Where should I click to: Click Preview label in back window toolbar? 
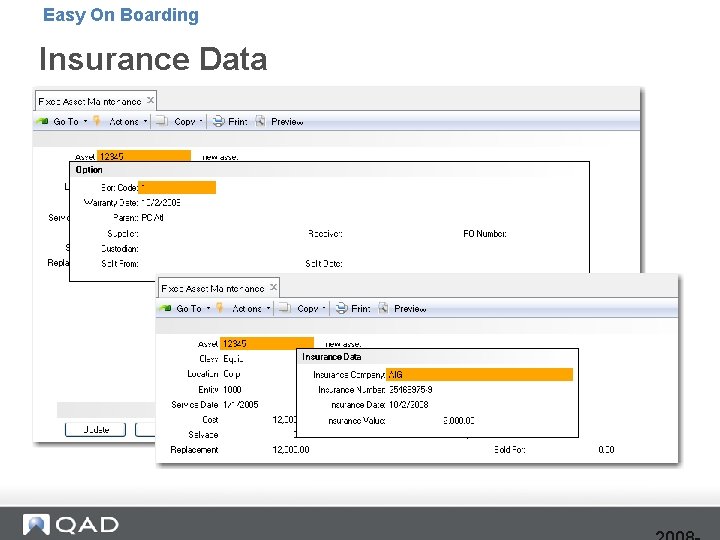[287, 122]
